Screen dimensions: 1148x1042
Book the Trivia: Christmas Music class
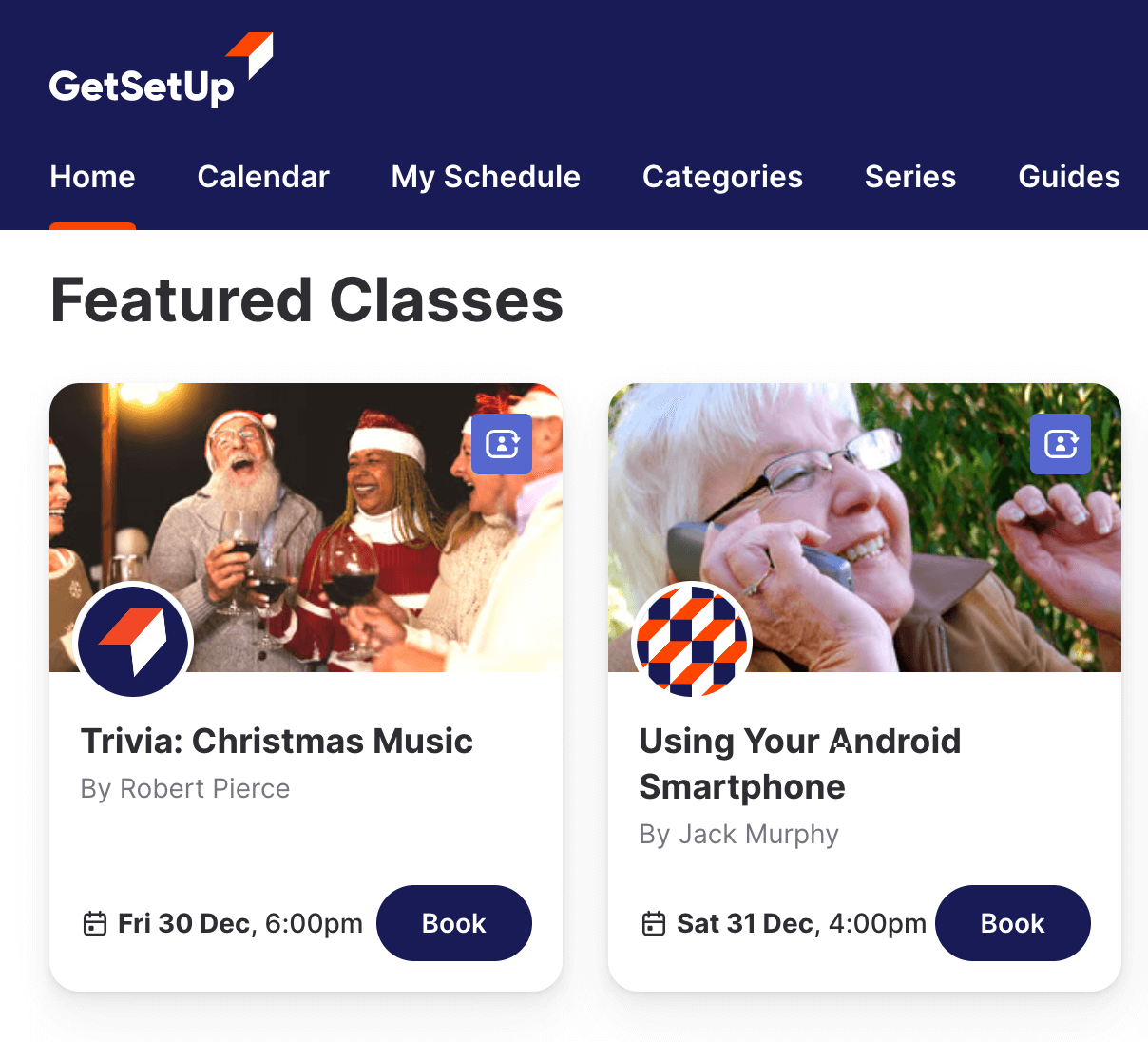tap(453, 922)
